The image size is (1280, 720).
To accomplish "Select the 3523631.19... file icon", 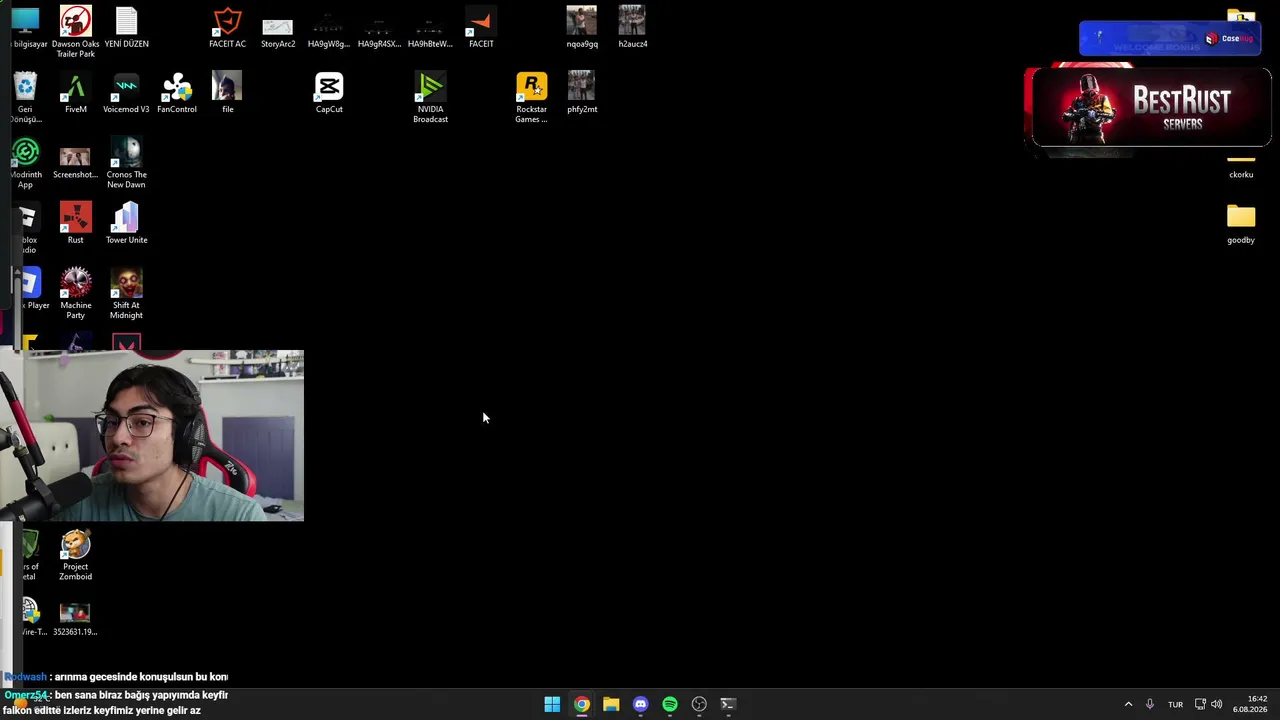I will click(x=75, y=618).
